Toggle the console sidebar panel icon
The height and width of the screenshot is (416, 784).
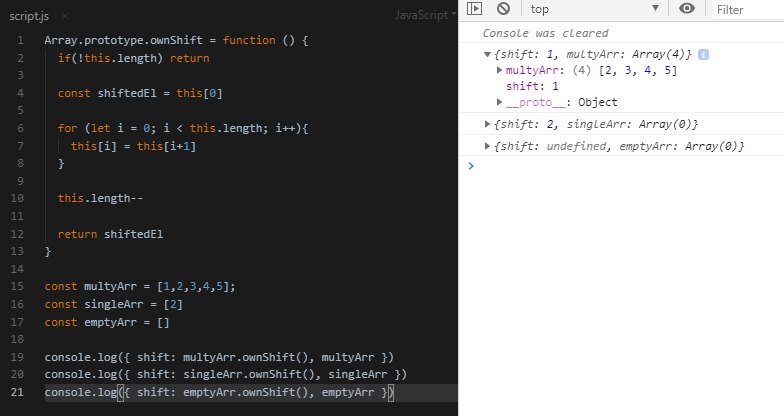point(474,8)
